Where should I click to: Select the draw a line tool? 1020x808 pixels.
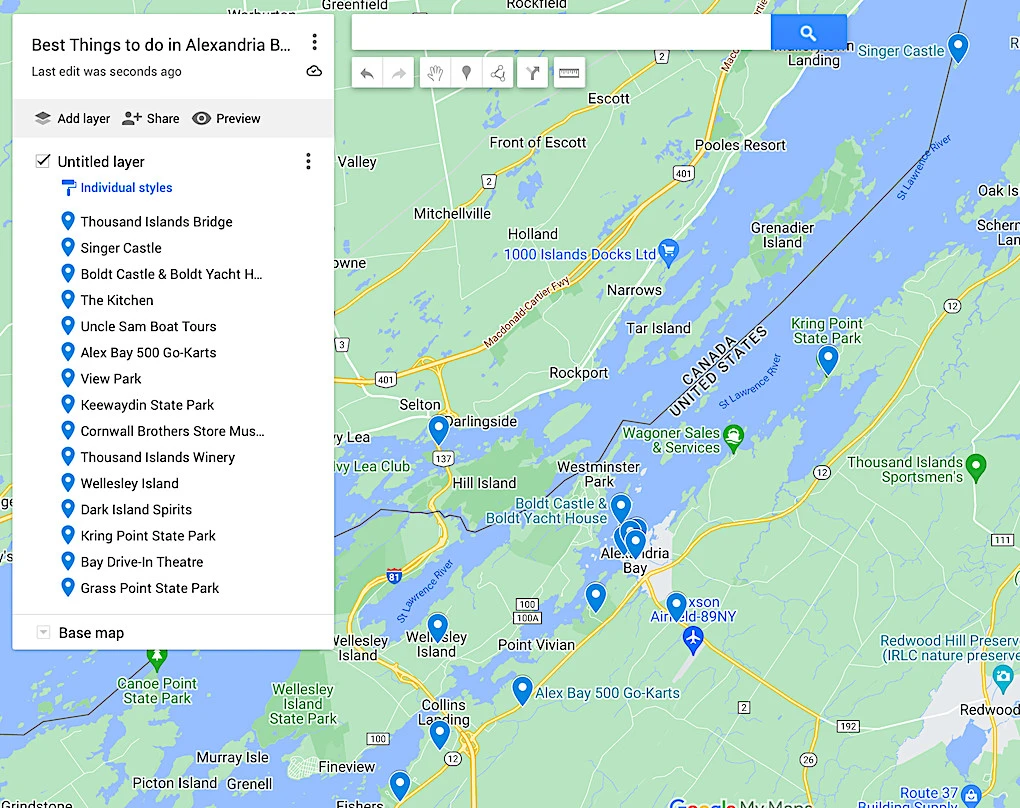(498, 73)
